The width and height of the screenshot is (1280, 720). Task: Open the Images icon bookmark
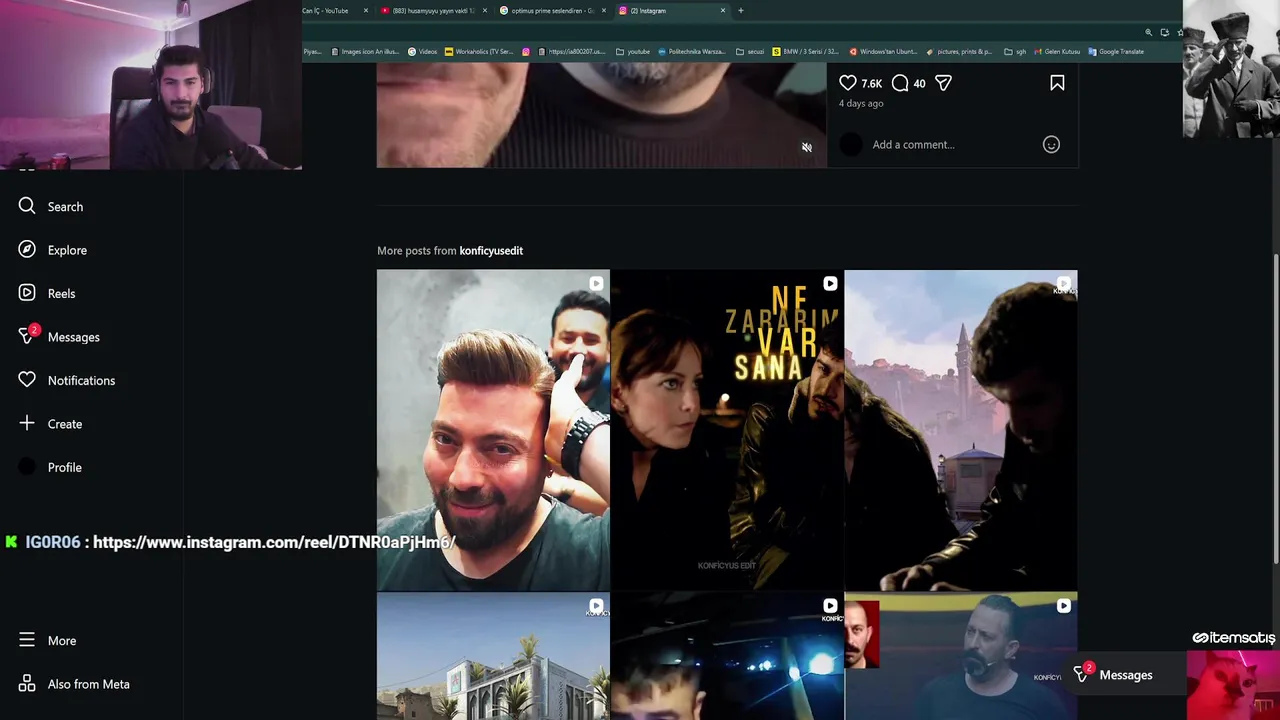(x=365, y=51)
